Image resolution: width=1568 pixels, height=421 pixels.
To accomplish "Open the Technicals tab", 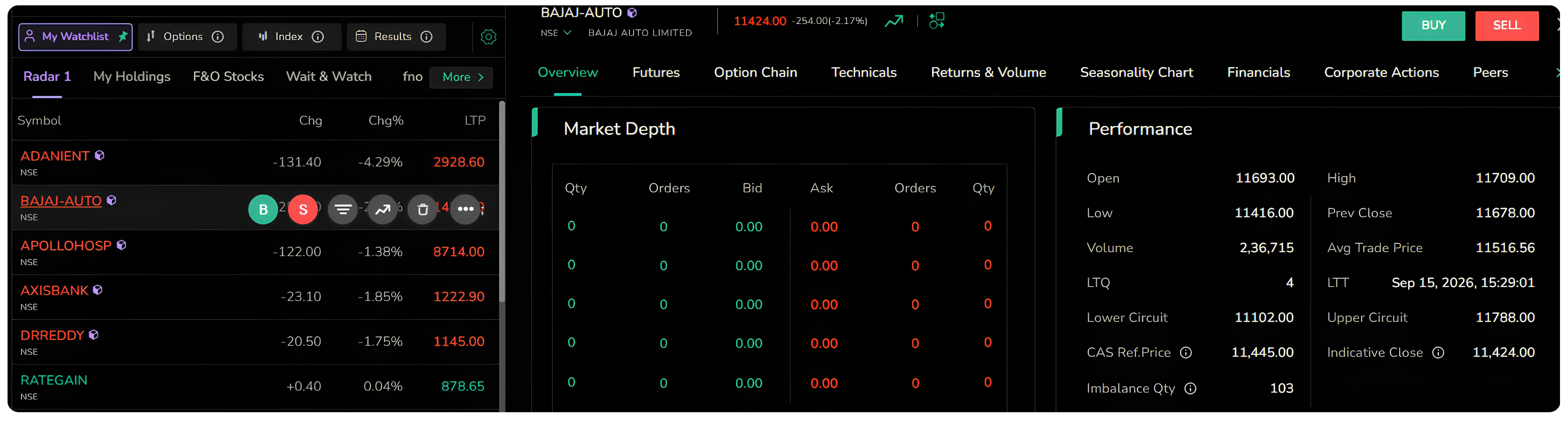I will click(x=864, y=72).
